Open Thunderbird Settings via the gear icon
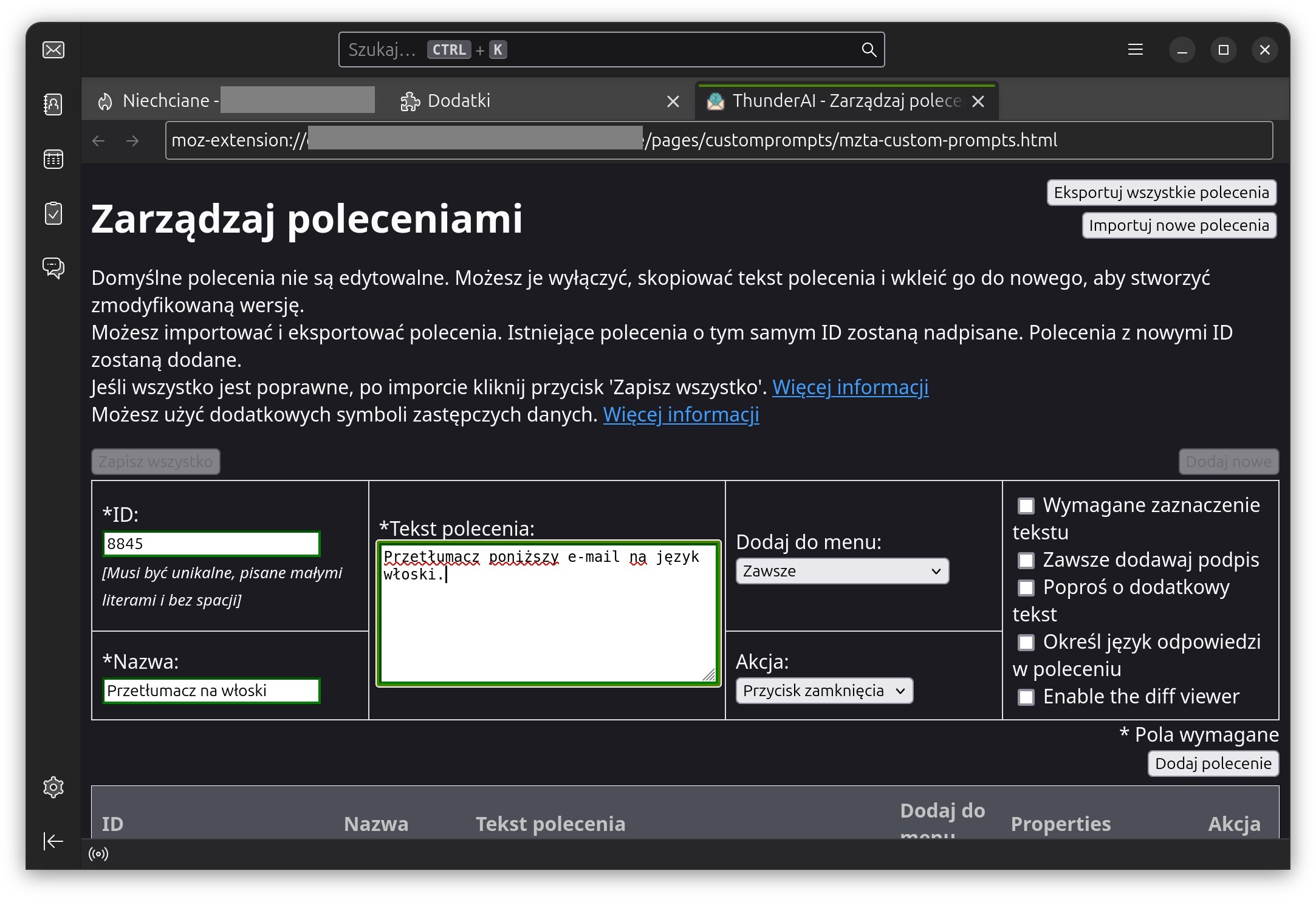This screenshot has width=1316, height=899. click(x=53, y=788)
